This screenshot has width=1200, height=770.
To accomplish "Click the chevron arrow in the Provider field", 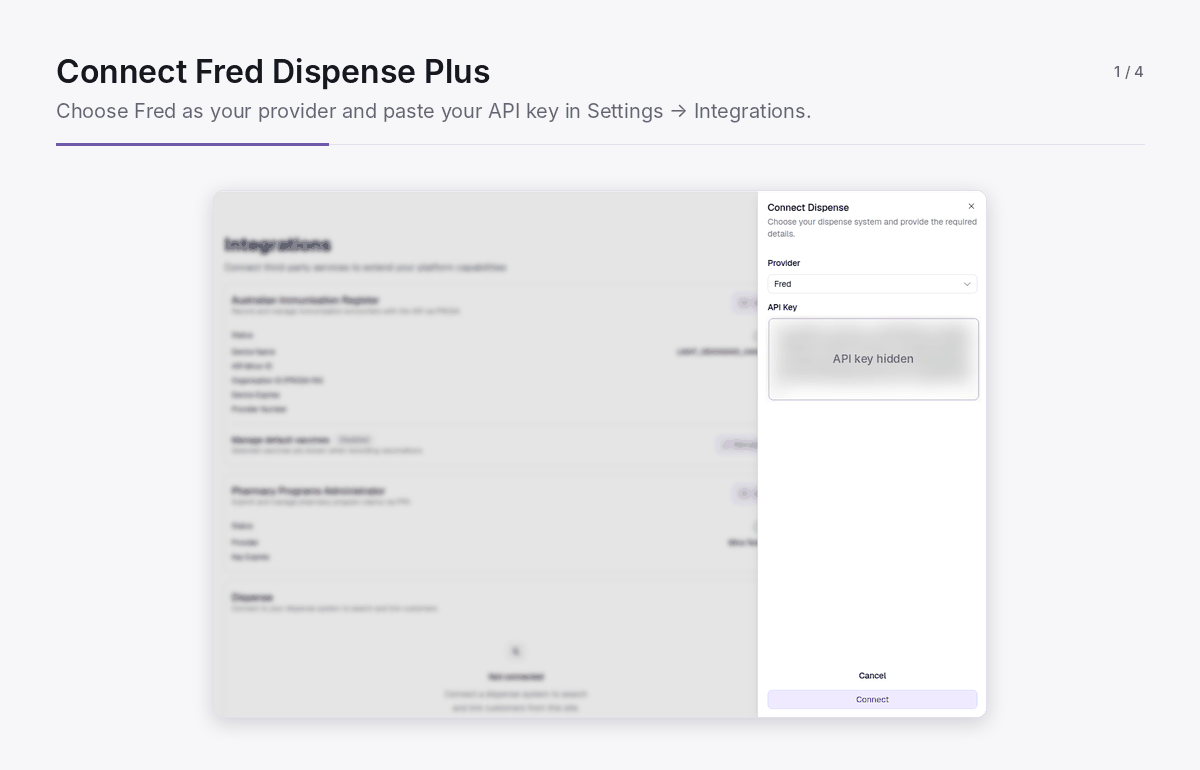I will (967, 284).
